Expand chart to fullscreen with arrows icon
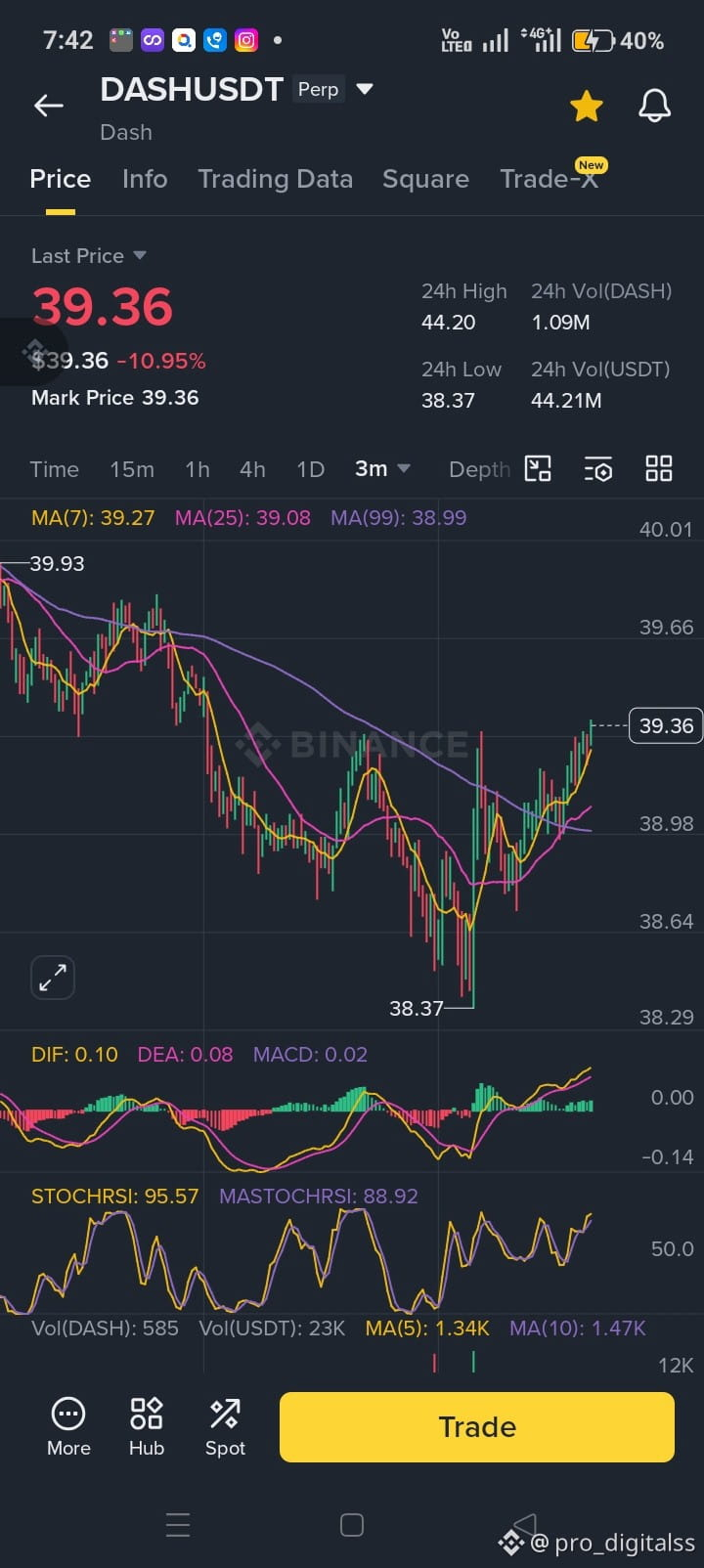Viewport: 704px width, 1568px height. coord(53,978)
